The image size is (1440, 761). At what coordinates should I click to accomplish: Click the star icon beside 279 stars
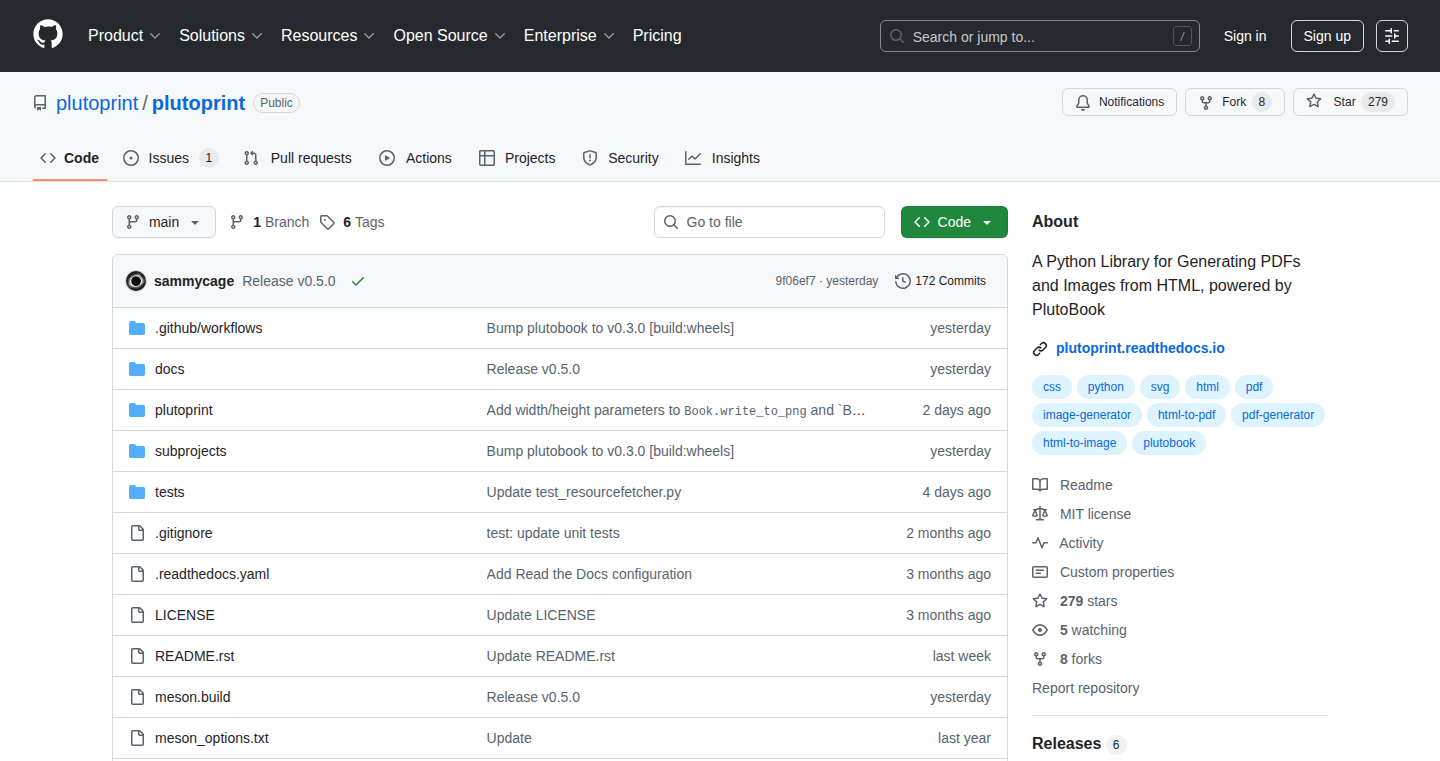[1040, 601]
